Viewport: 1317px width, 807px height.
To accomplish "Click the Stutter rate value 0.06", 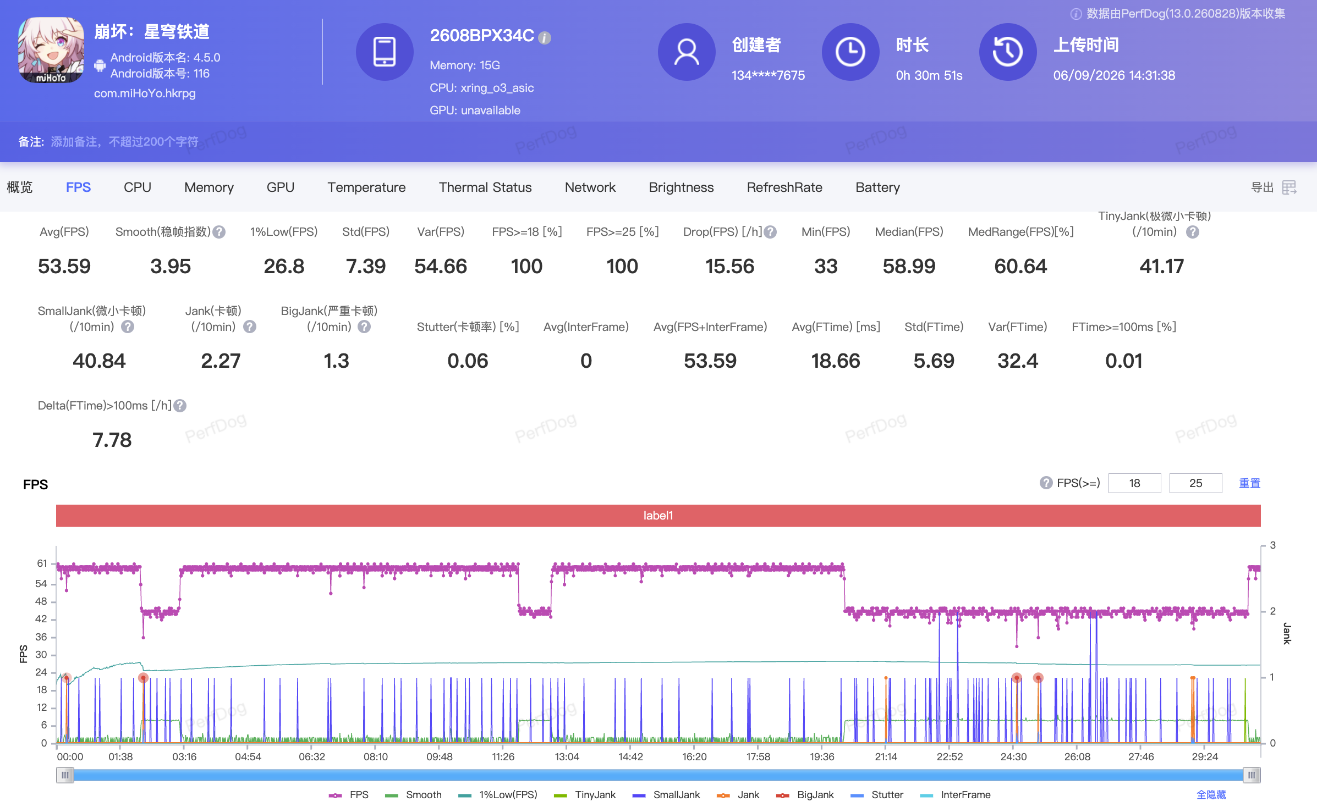I will click(x=468, y=361).
